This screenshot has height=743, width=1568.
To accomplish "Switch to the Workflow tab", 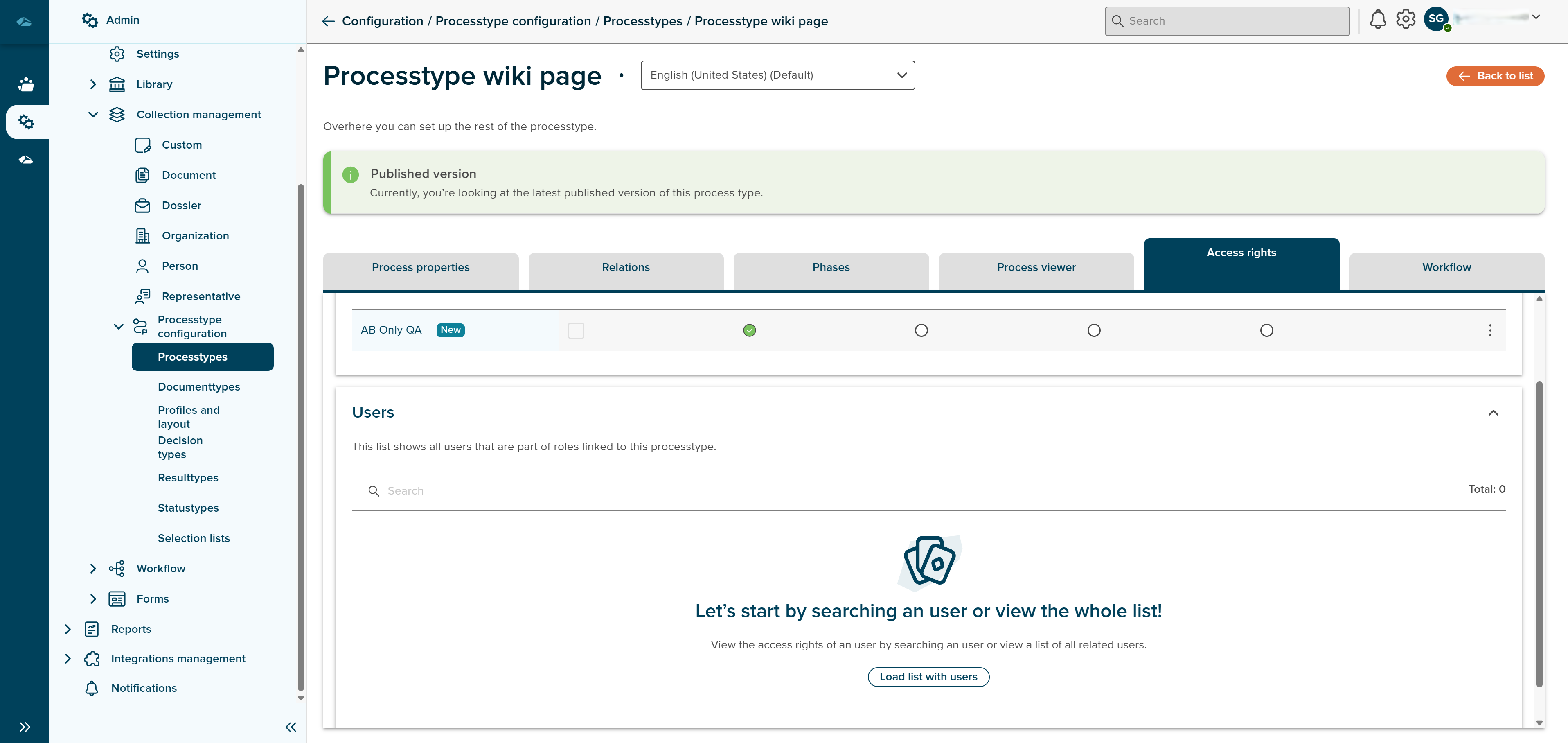I will pos(1446,267).
